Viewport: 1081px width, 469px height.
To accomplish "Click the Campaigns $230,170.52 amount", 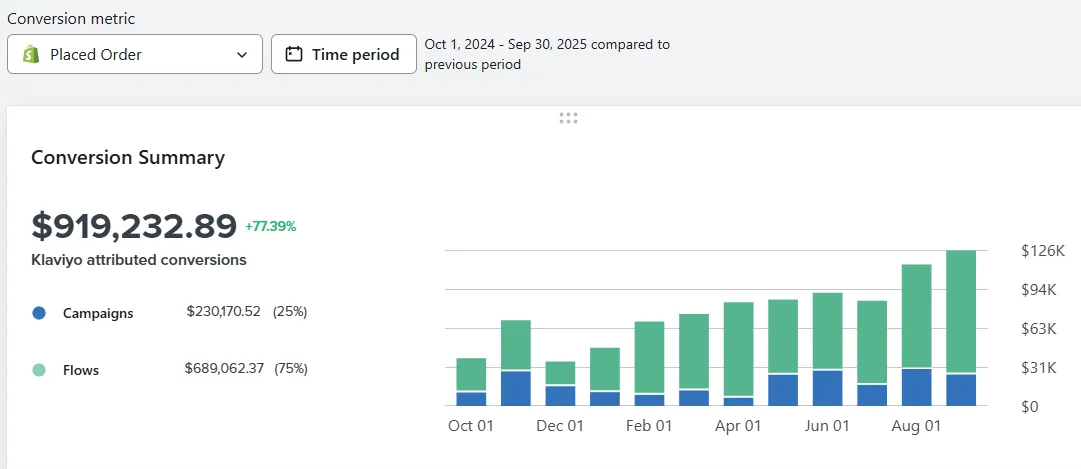I will [x=224, y=312].
